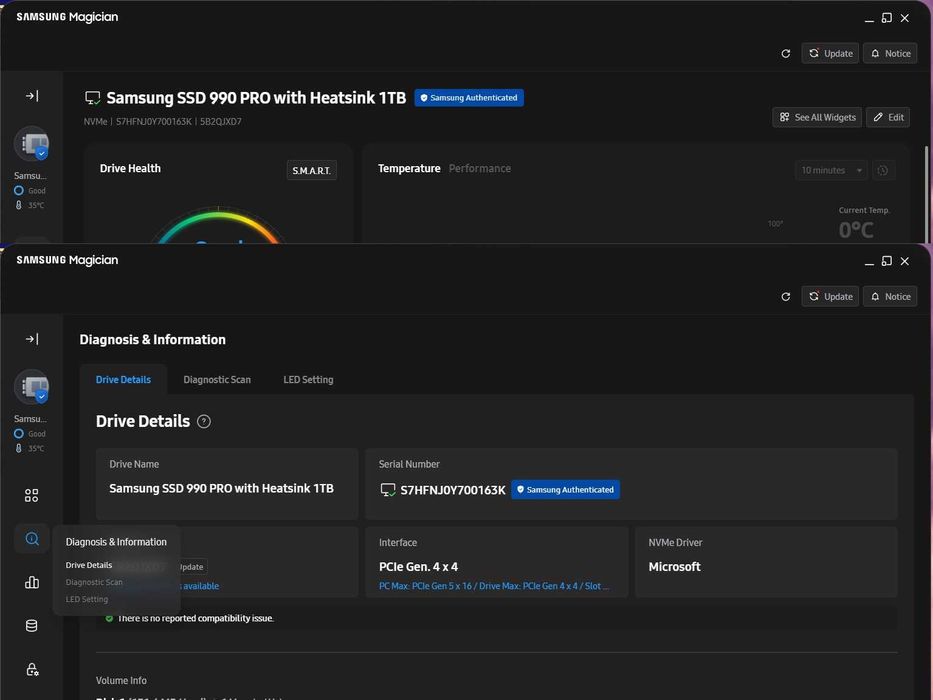
Task: Click thermometer icon in top sidebar
Action: pyautogui.click(x=18, y=205)
